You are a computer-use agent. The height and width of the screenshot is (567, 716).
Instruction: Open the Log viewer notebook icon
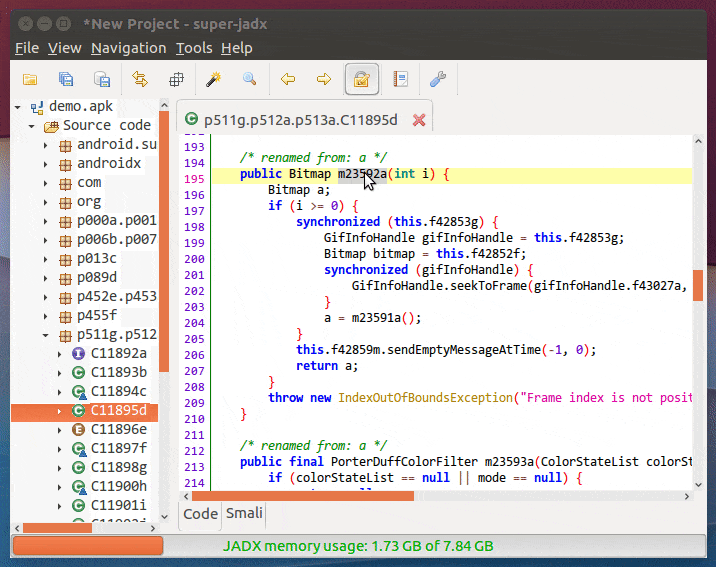tap(400, 79)
